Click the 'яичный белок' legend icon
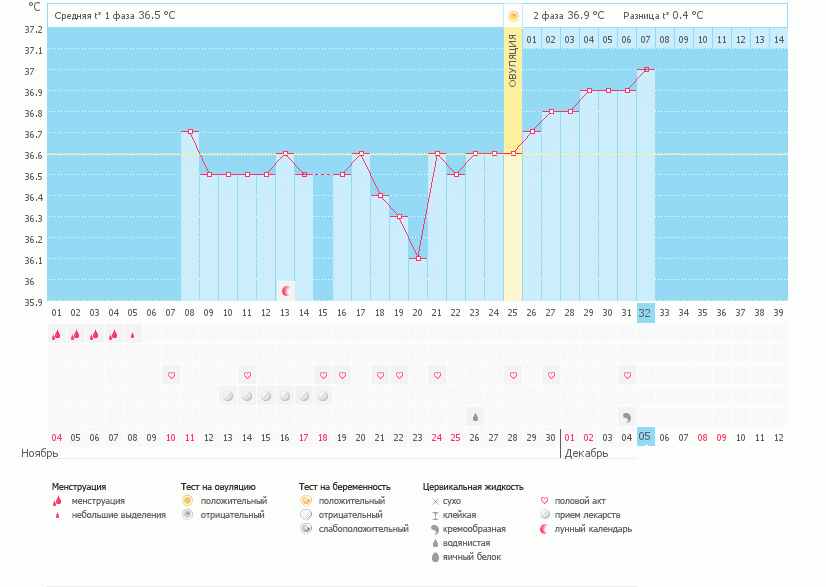This screenshot has height=587, width=826. [x=435, y=557]
